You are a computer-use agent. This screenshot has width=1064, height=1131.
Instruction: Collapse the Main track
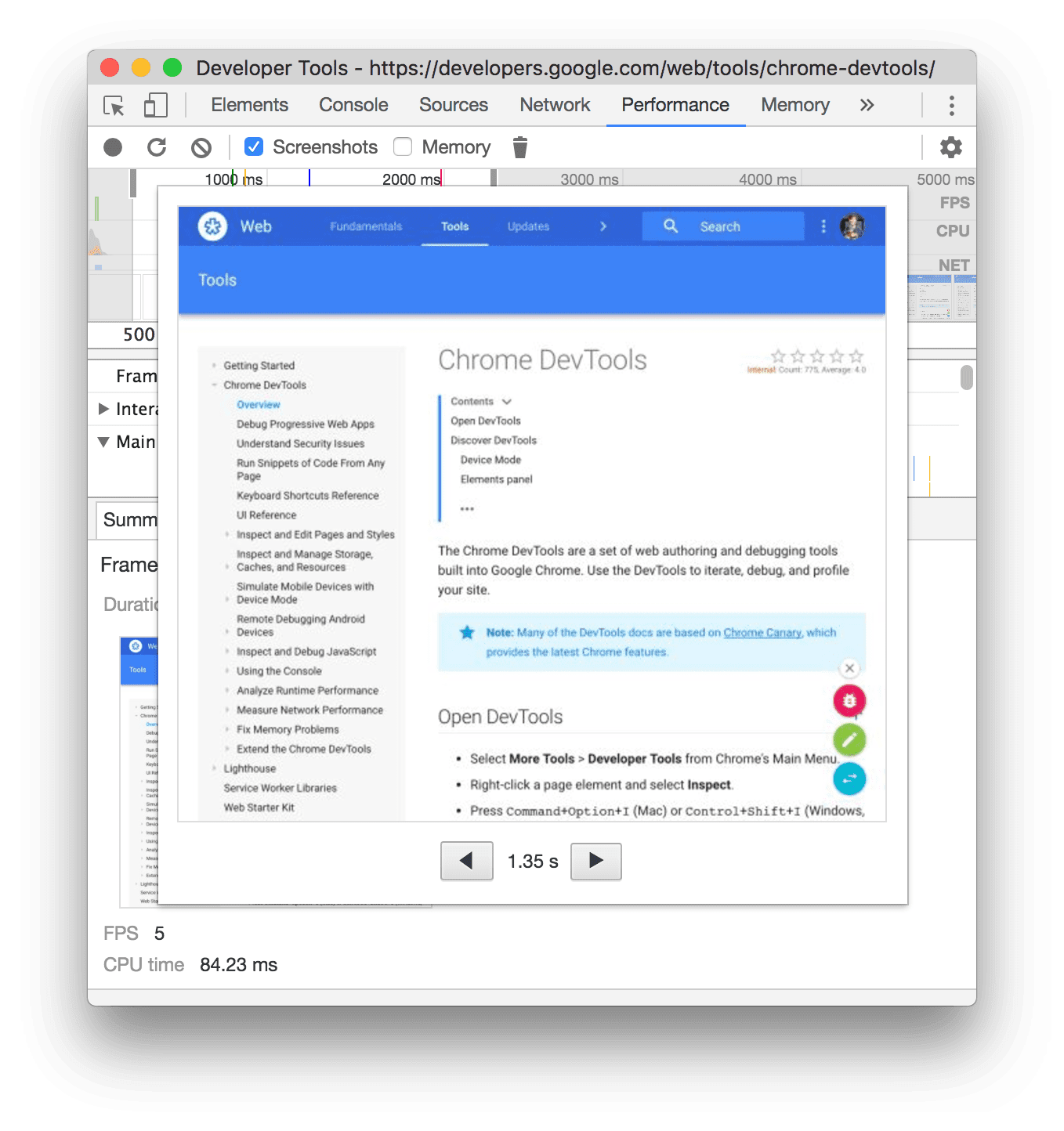click(103, 442)
